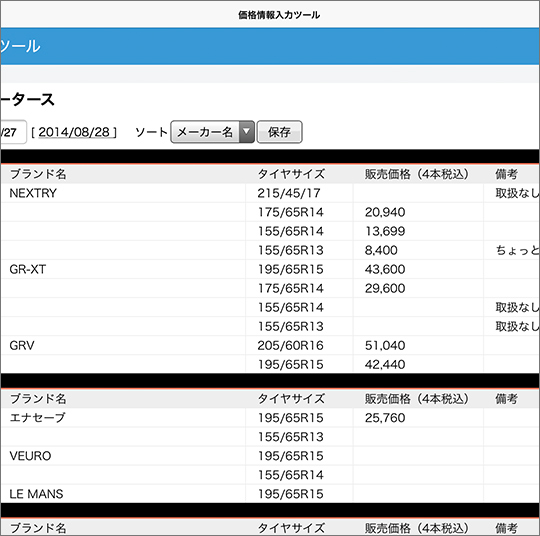Click the VEURO brand name cell
Viewport: 540px width, 536px height.
tap(123, 456)
